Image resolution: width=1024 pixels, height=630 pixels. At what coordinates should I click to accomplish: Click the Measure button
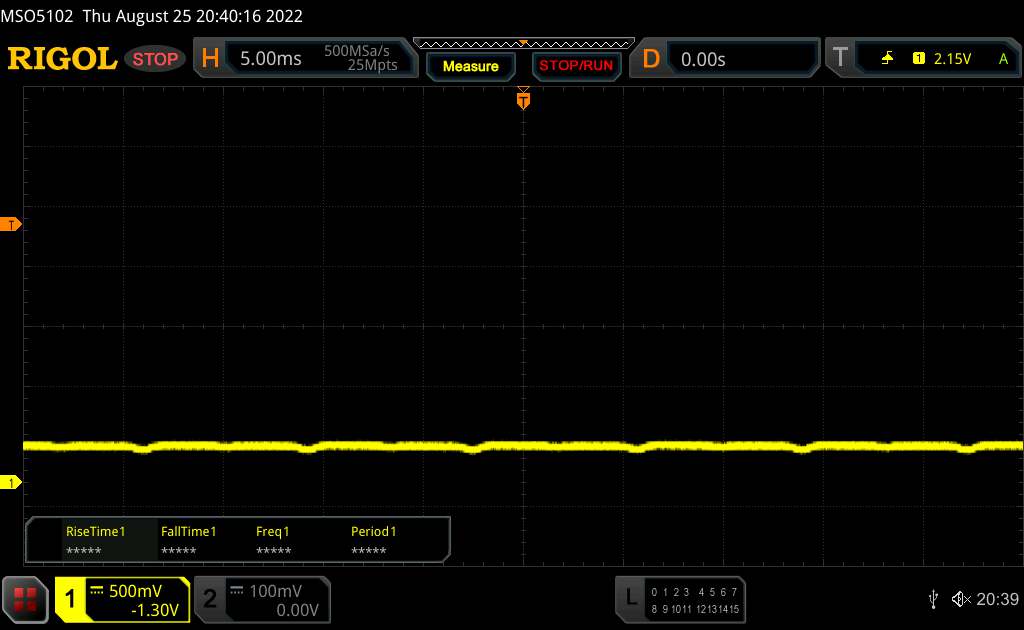point(470,66)
